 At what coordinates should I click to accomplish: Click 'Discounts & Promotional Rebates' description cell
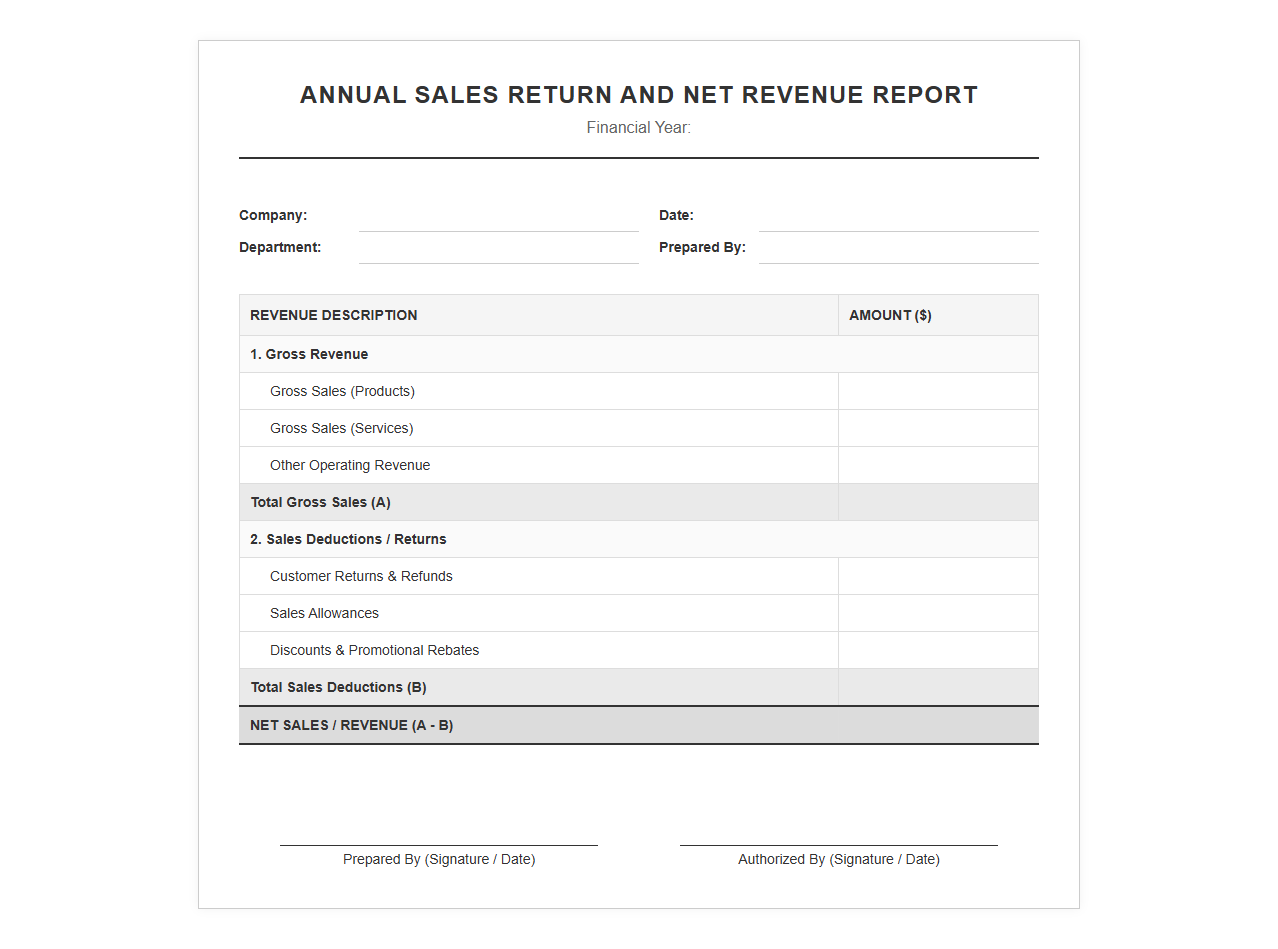[539, 650]
